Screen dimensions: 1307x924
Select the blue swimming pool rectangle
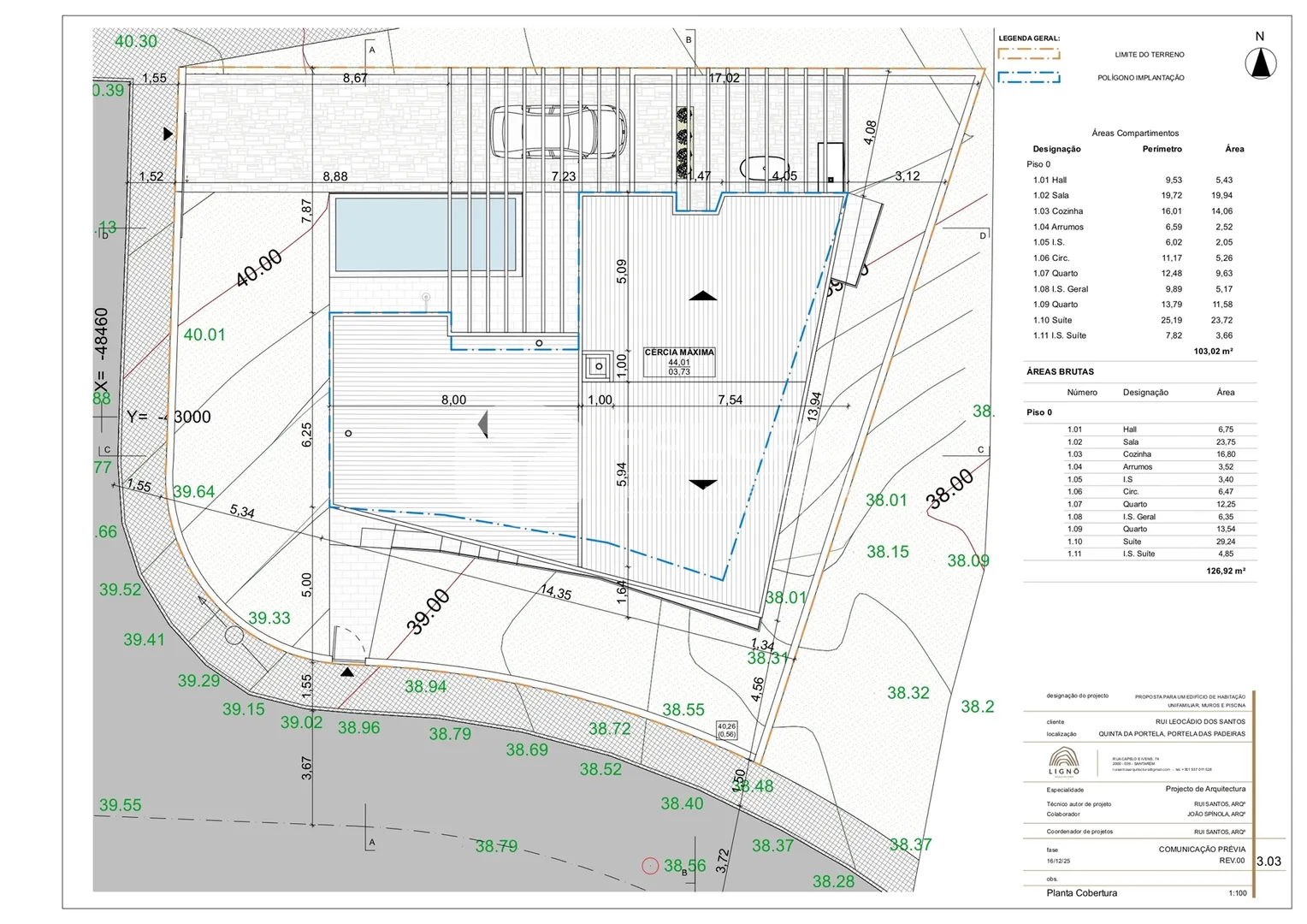pos(426,234)
